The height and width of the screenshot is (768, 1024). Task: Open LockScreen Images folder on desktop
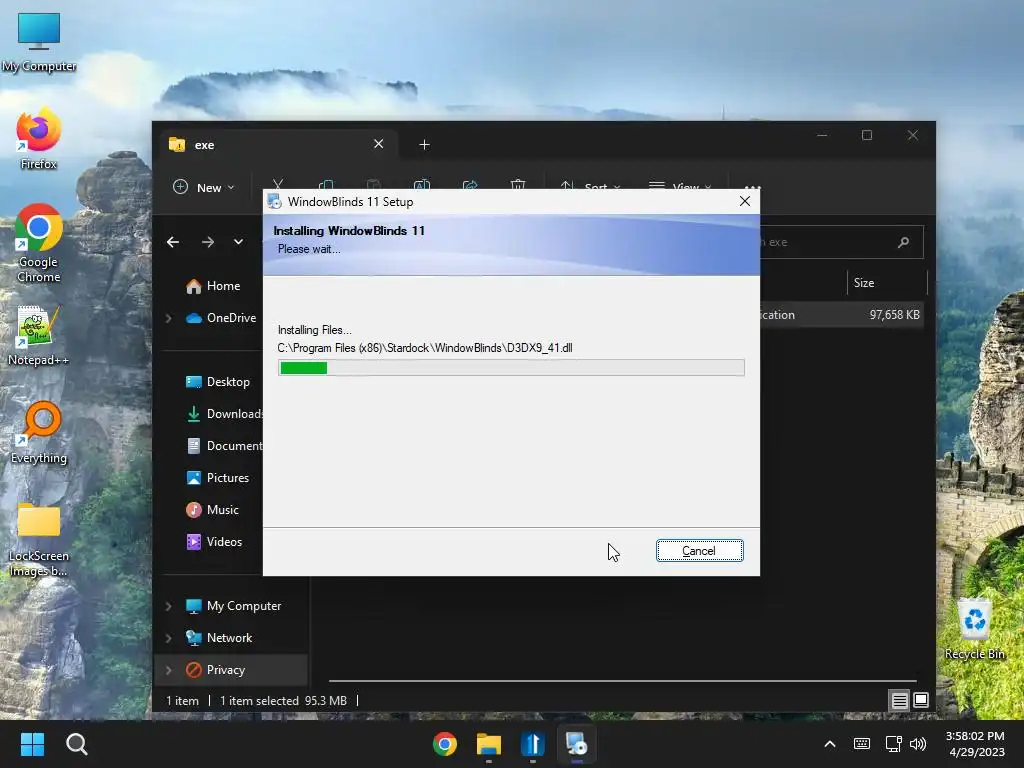tap(39, 539)
